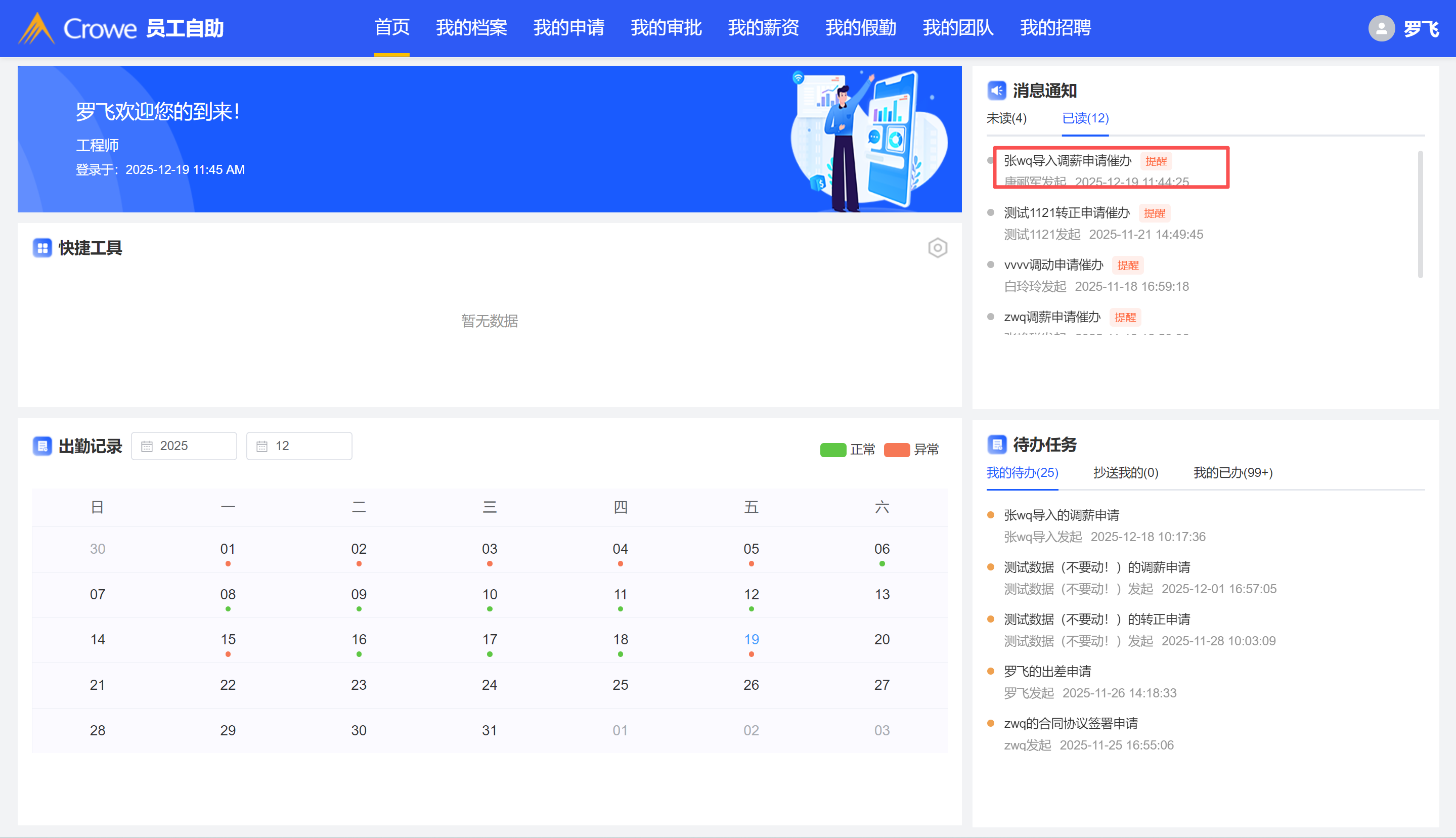Open the year picker showing 2025
The width and height of the screenshot is (1456, 838).
coord(184,446)
